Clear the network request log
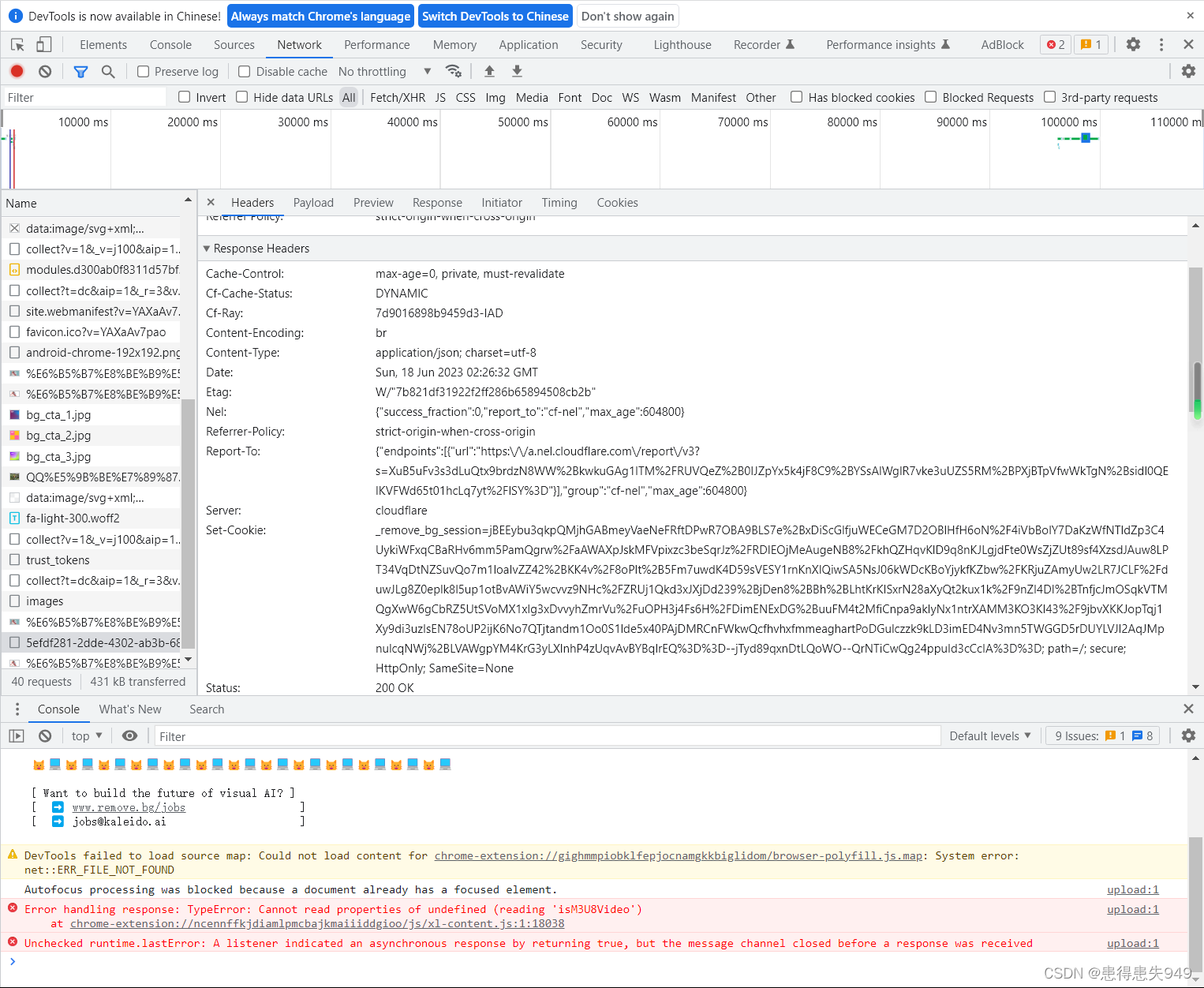Screen dimensions: 1204x988 [x=45, y=71]
